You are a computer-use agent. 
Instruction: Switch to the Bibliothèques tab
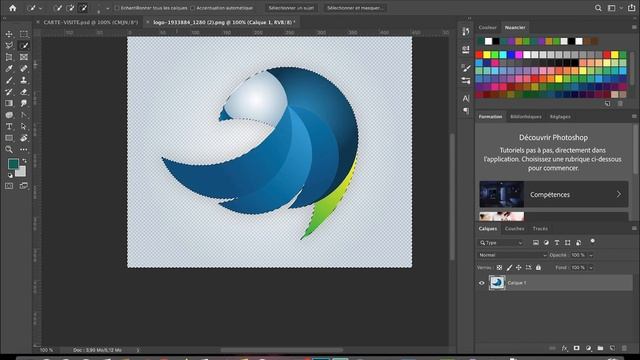(526, 117)
